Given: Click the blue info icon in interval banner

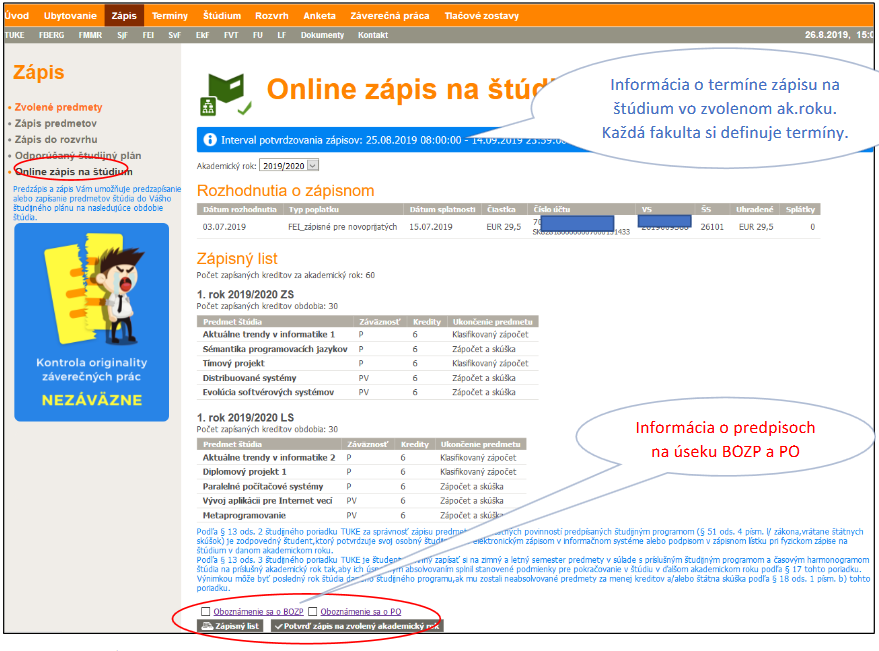Looking at the screenshot, I should (x=210, y=139).
